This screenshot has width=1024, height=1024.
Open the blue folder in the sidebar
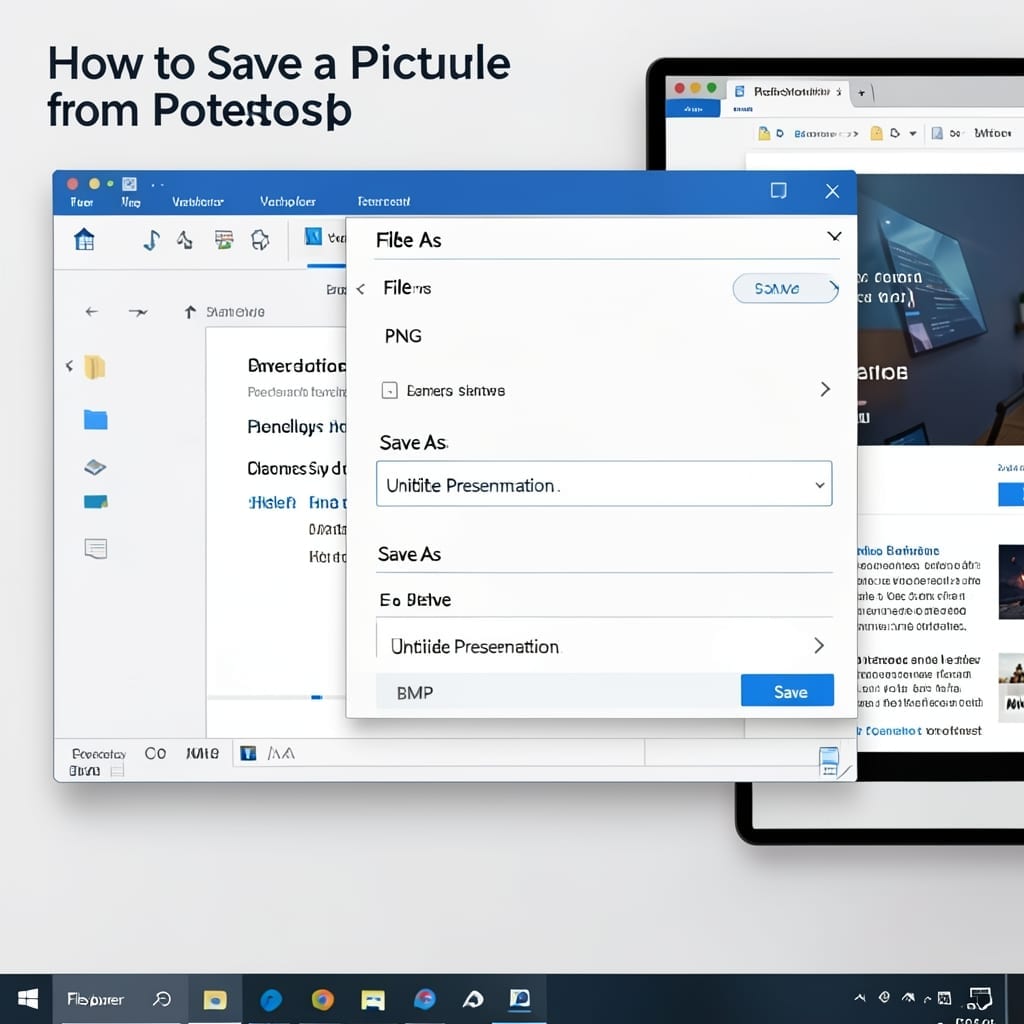point(95,419)
